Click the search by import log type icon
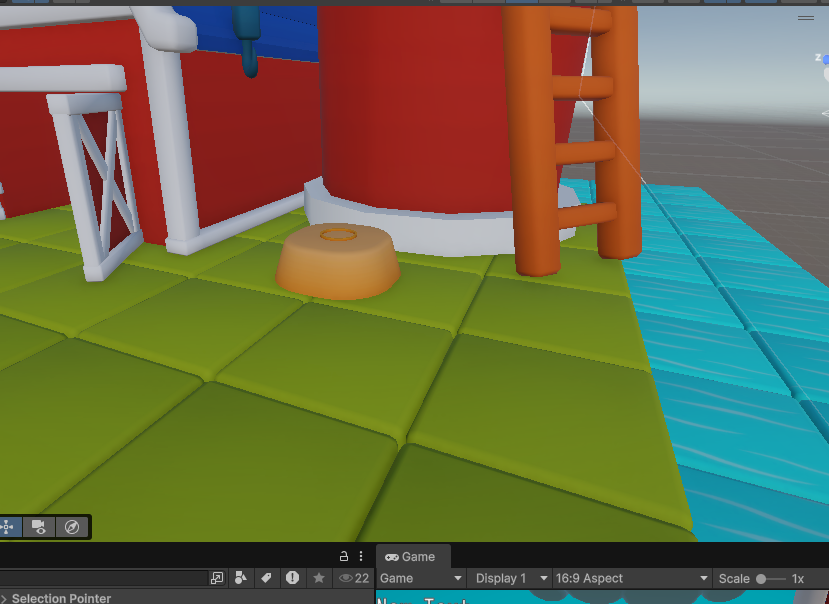Screen dimensions: 829x604 tap(292, 578)
